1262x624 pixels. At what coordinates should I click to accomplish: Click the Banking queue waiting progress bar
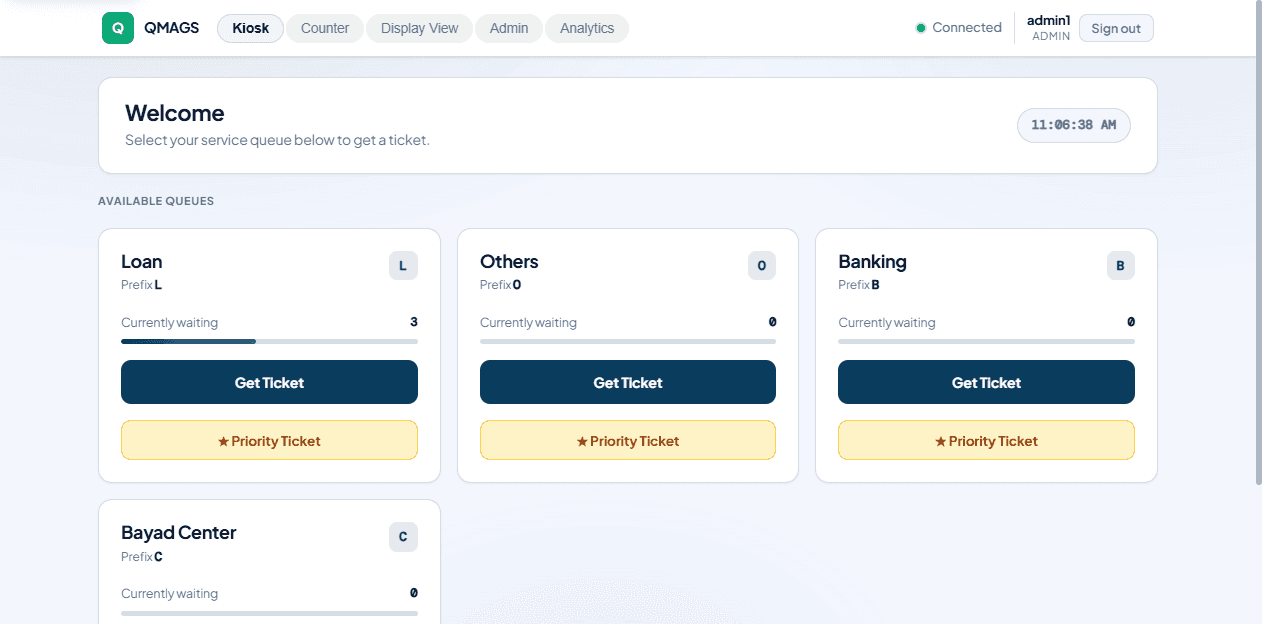[x=986, y=341]
